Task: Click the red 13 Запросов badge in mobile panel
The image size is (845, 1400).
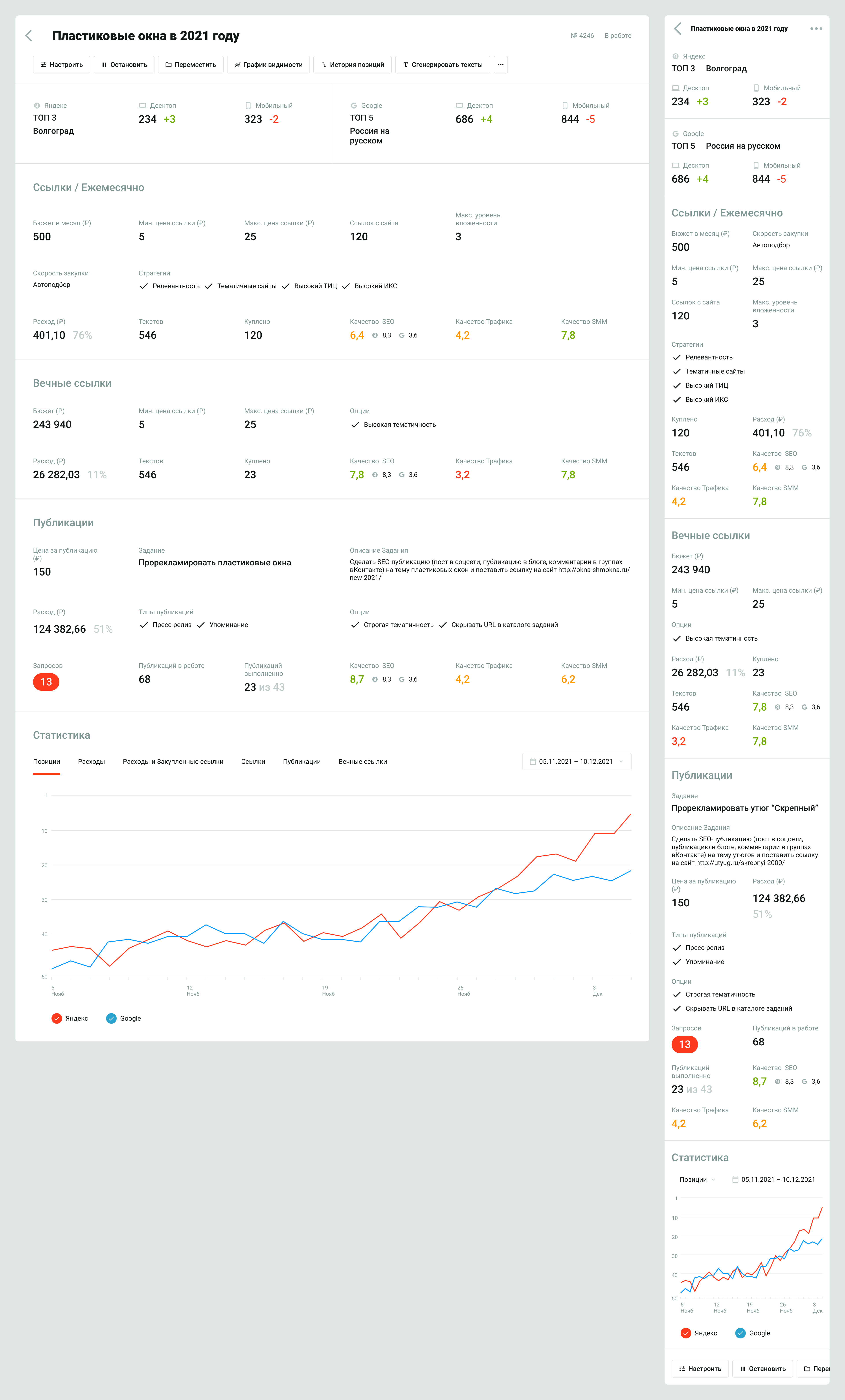Action: [x=685, y=1044]
